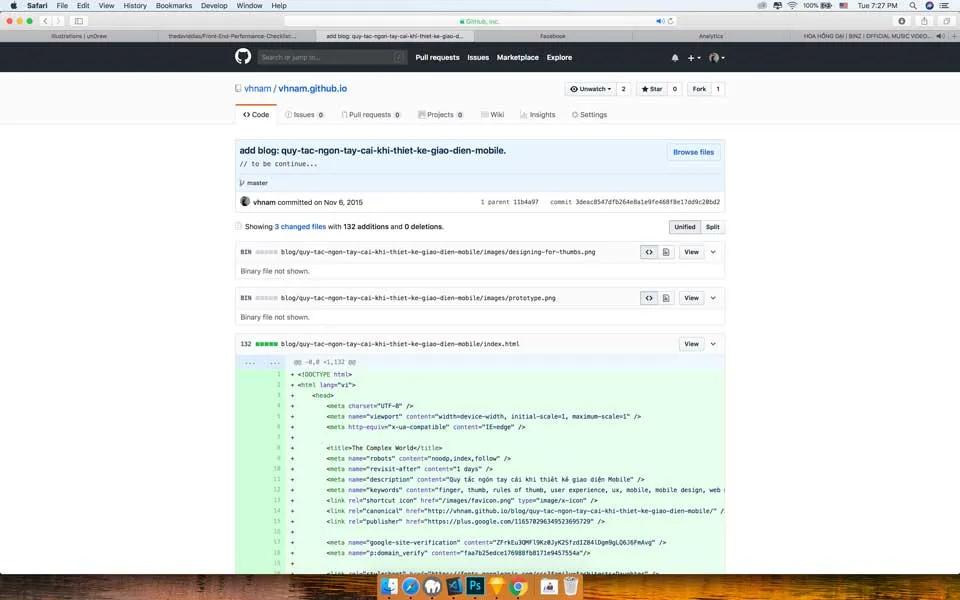960x600 pixels.
Task: Select the Unified diff view
Action: (x=684, y=227)
